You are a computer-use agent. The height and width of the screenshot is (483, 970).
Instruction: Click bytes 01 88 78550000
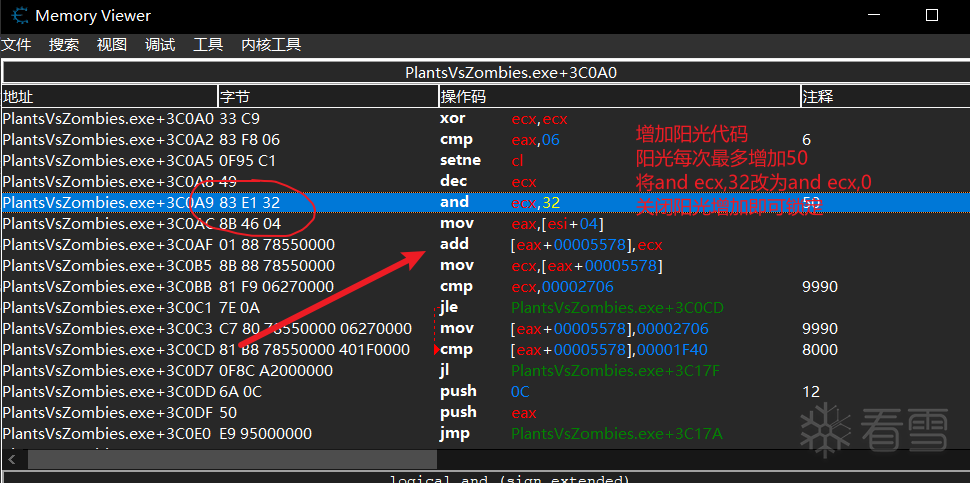click(x=277, y=245)
